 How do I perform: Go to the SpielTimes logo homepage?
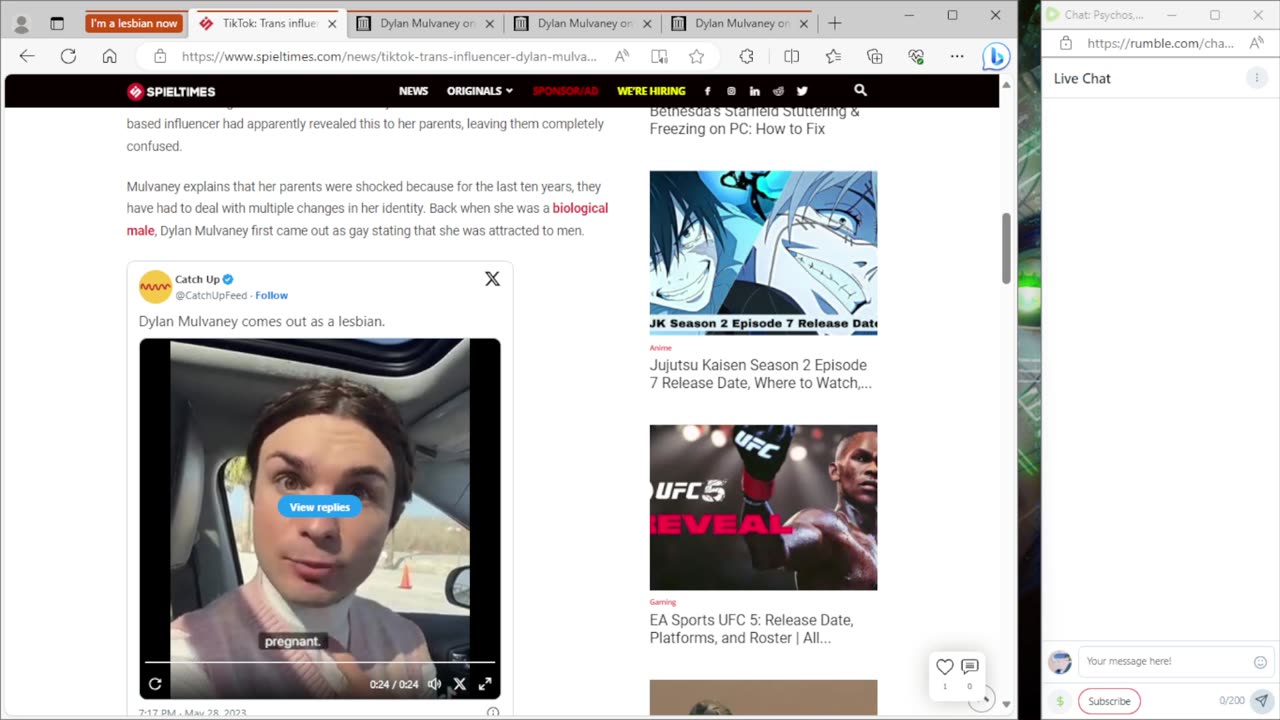(x=171, y=92)
